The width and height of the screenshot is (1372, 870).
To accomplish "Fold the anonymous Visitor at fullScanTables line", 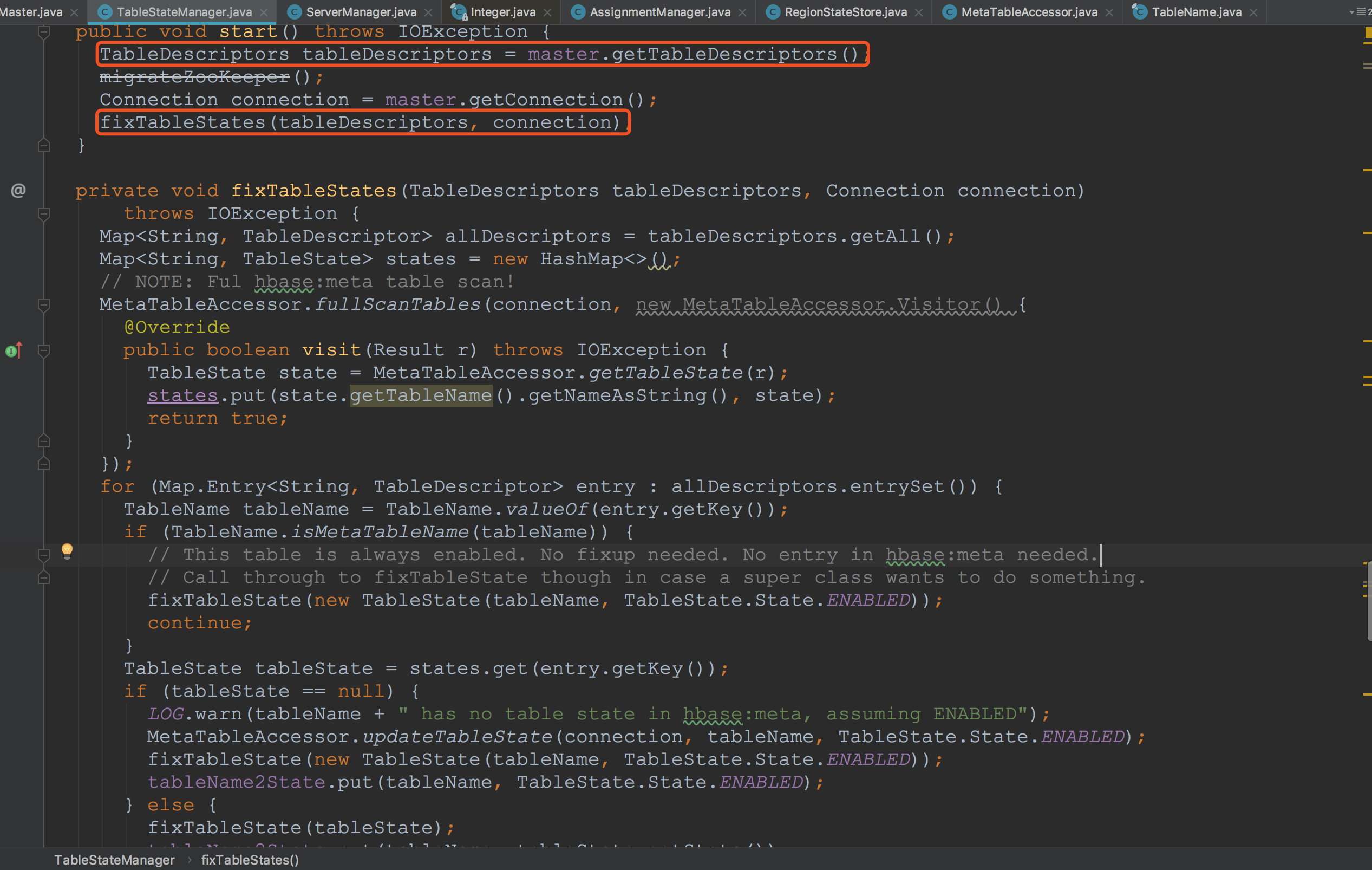I will tap(43, 305).
